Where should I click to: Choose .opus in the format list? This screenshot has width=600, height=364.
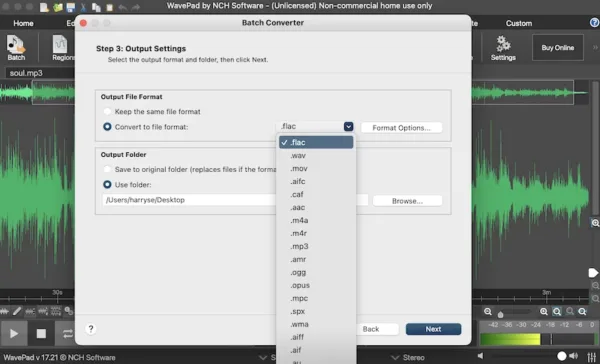tap(316, 286)
